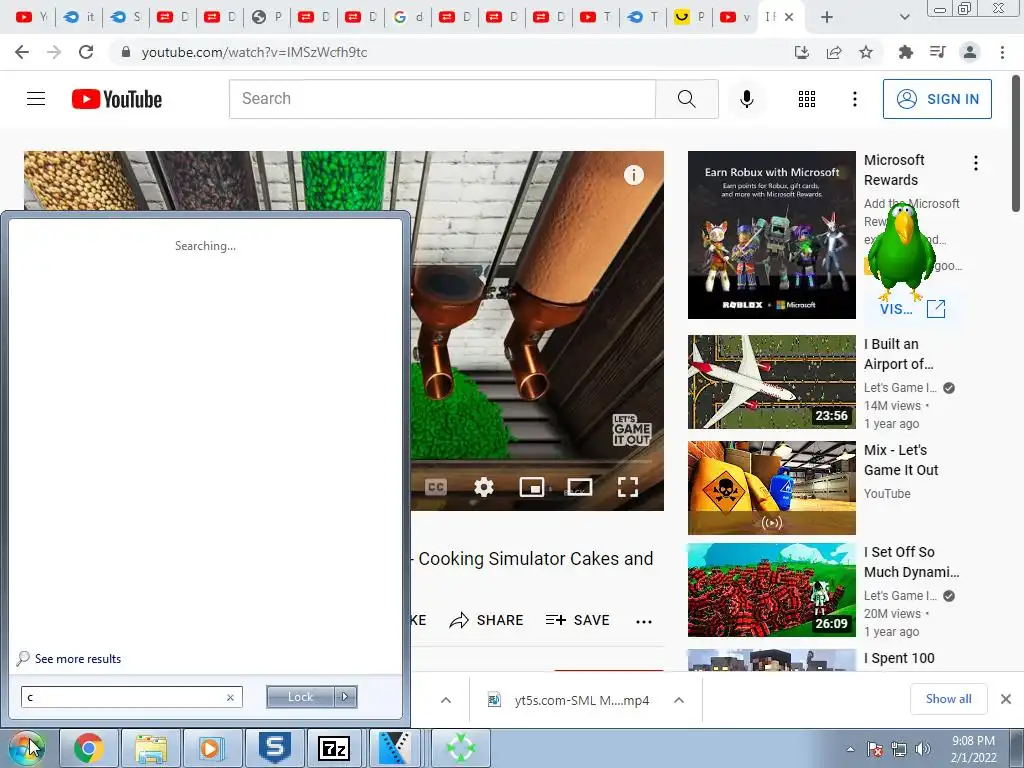Open the YouTube hamburger guide menu
This screenshot has width=1024, height=768.
click(x=36, y=99)
